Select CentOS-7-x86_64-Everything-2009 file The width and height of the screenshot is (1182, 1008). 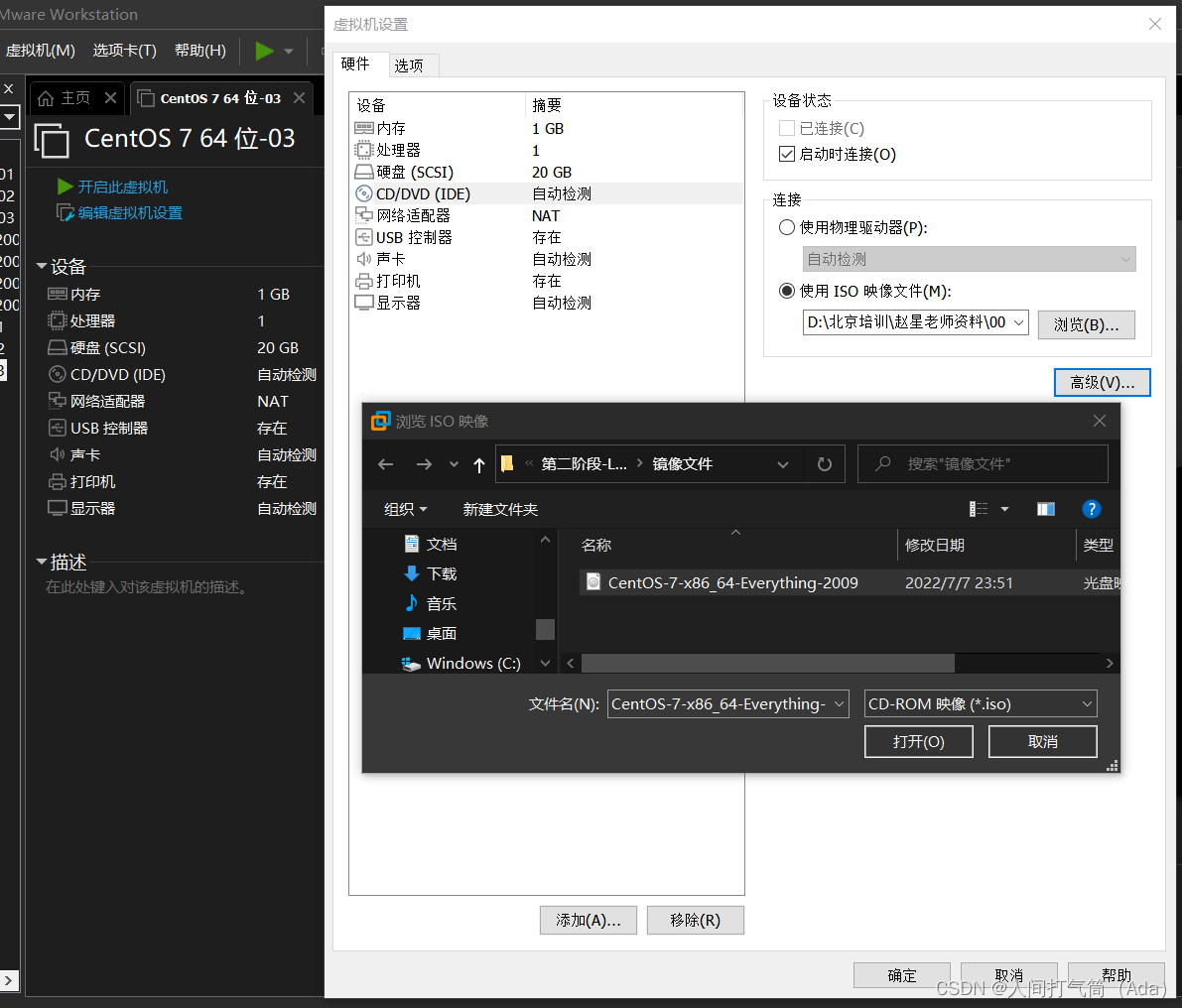(733, 583)
